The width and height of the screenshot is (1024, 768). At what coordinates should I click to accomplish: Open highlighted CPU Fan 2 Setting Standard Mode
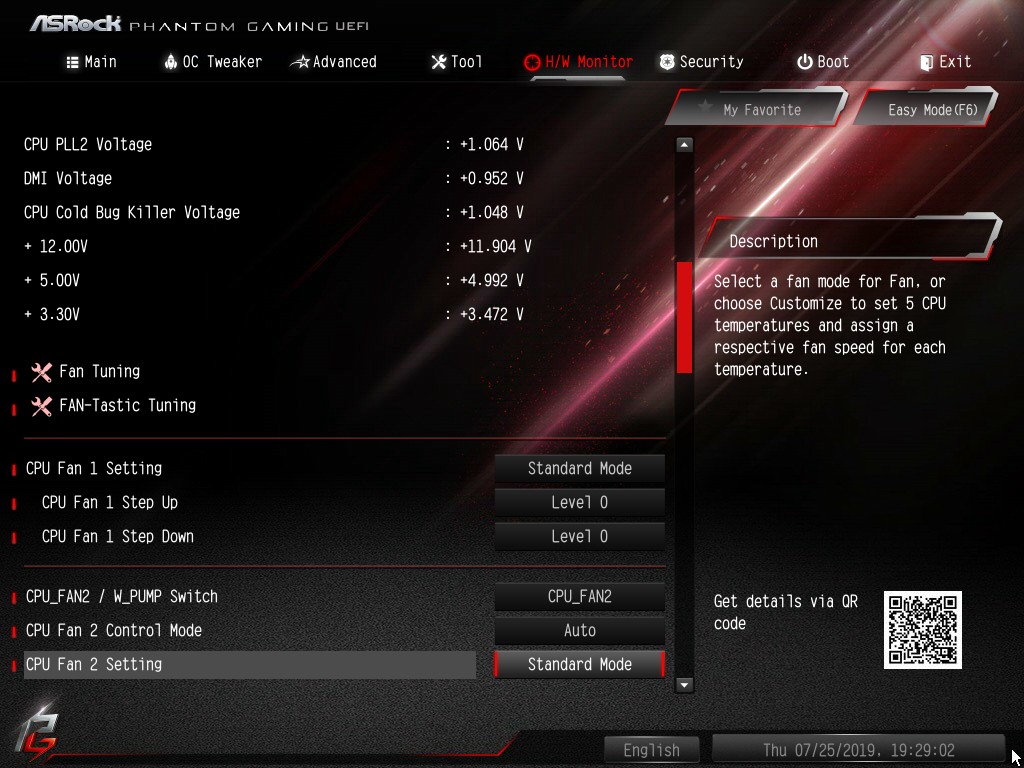(579, 664)
